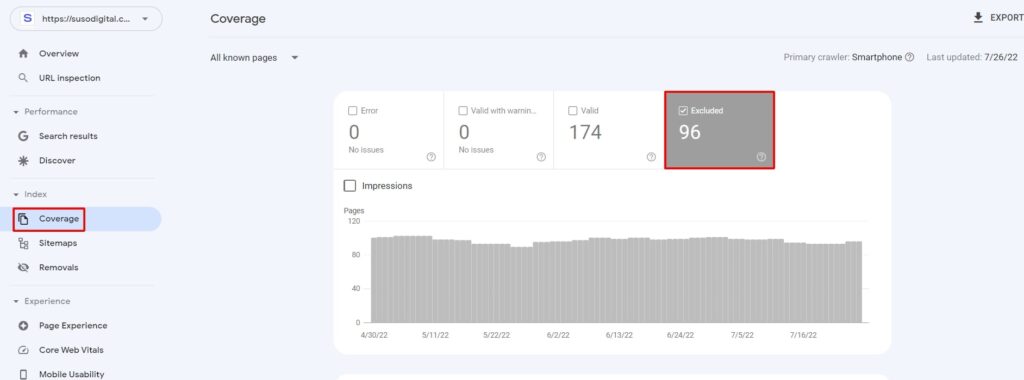Open the All known pages dropdown
The height and width of the screenshot is (380, 1024).
point(254,57)
